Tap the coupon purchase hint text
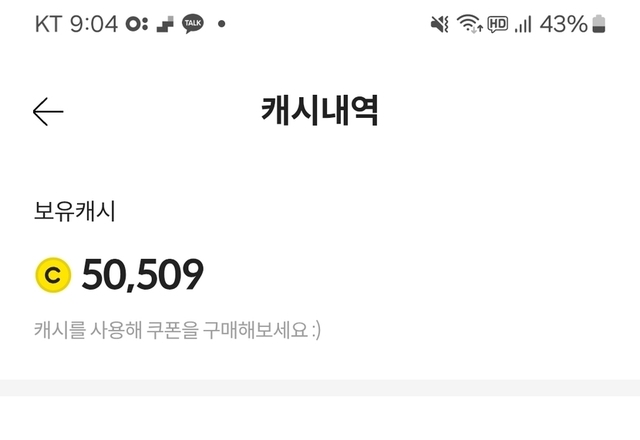The image size is (640, 440). [x=178, y=329]
